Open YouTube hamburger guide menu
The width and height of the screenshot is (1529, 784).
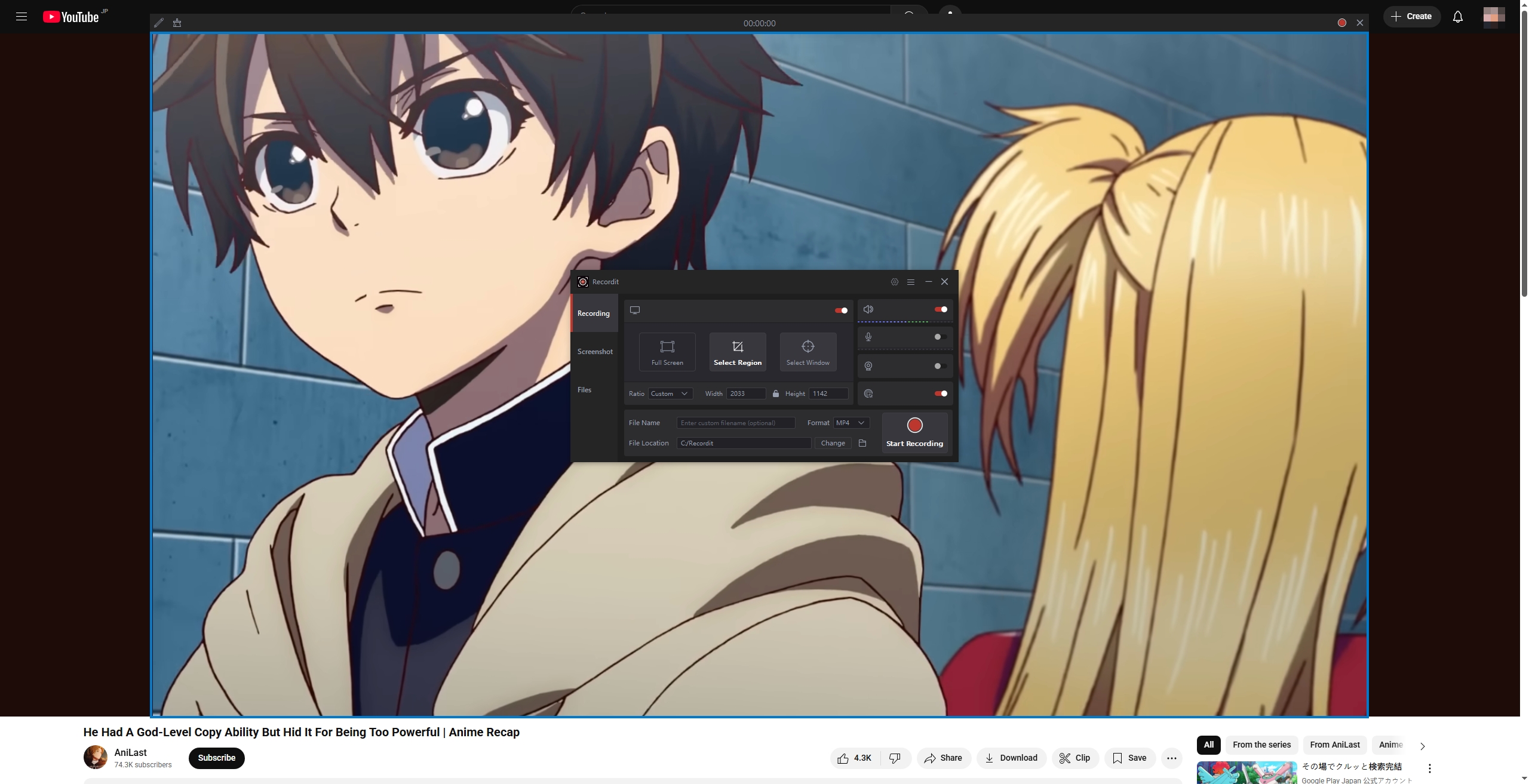coord(22,17)
